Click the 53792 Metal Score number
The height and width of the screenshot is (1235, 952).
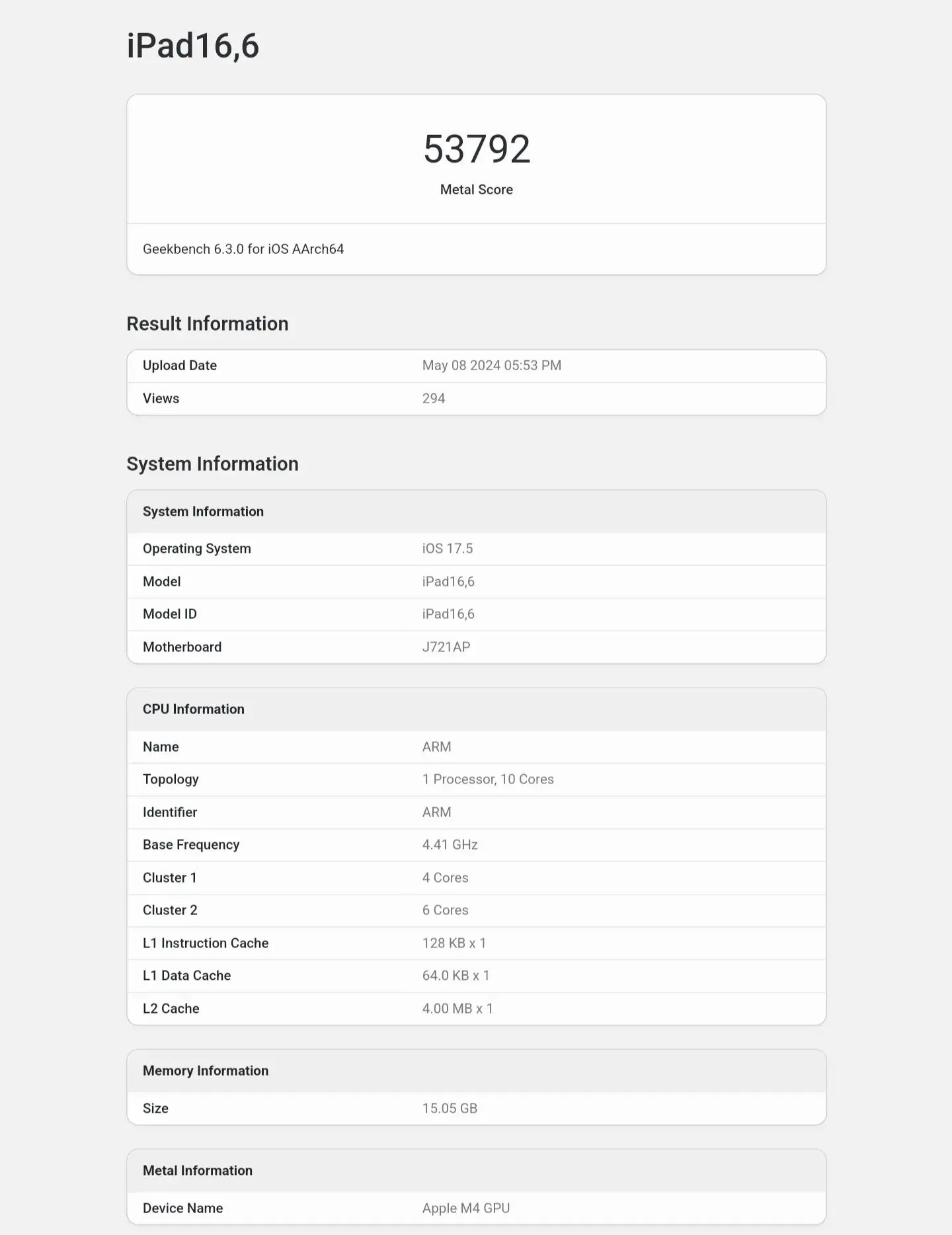477,149
